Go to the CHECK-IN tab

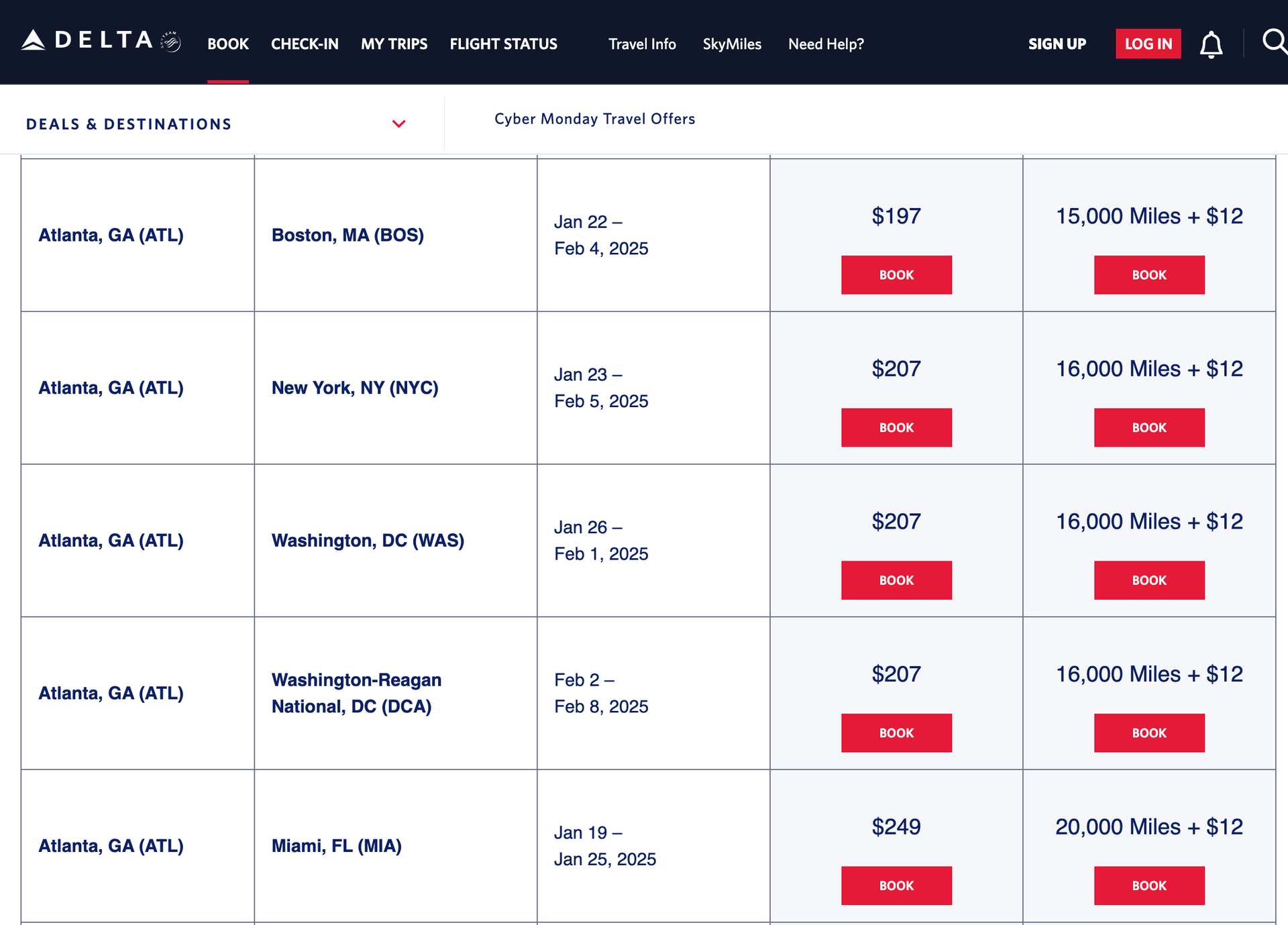coord(305,44)
